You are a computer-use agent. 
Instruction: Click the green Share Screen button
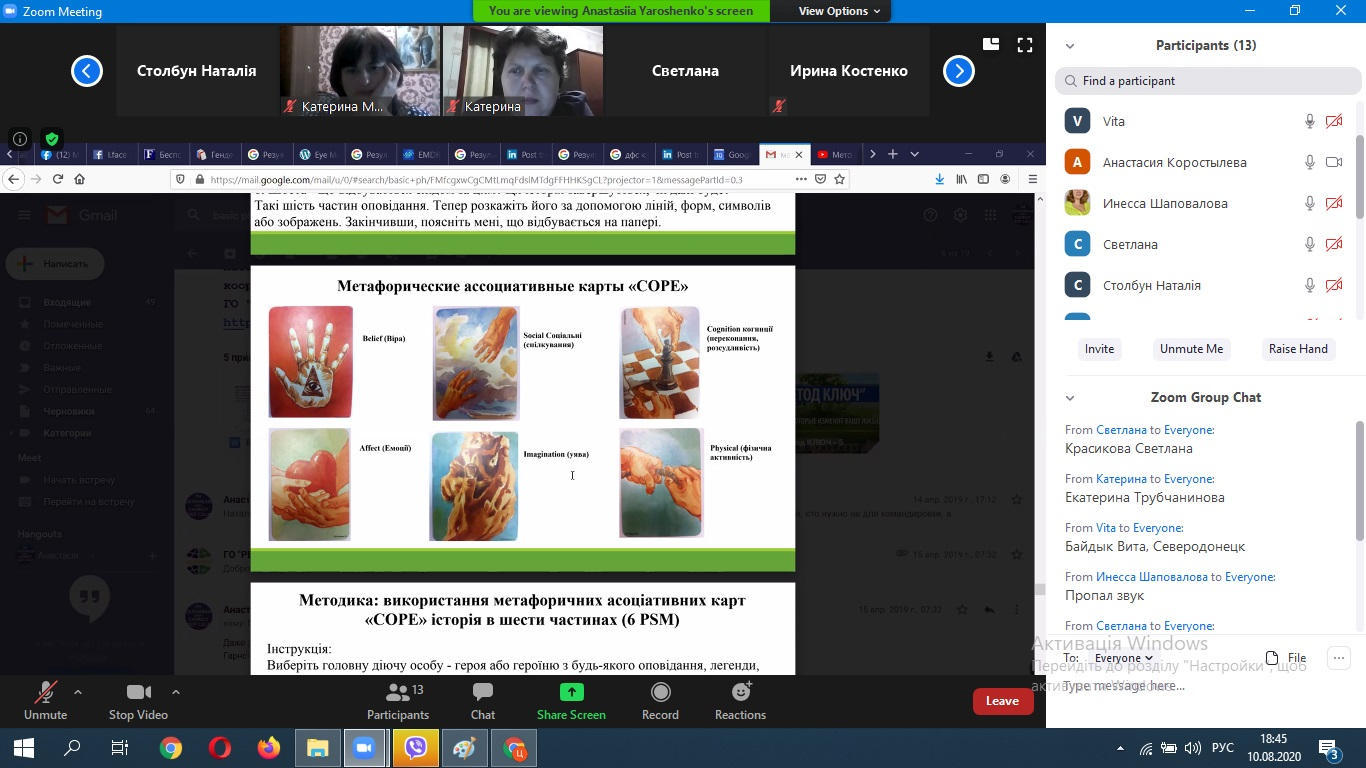(571, 700)
